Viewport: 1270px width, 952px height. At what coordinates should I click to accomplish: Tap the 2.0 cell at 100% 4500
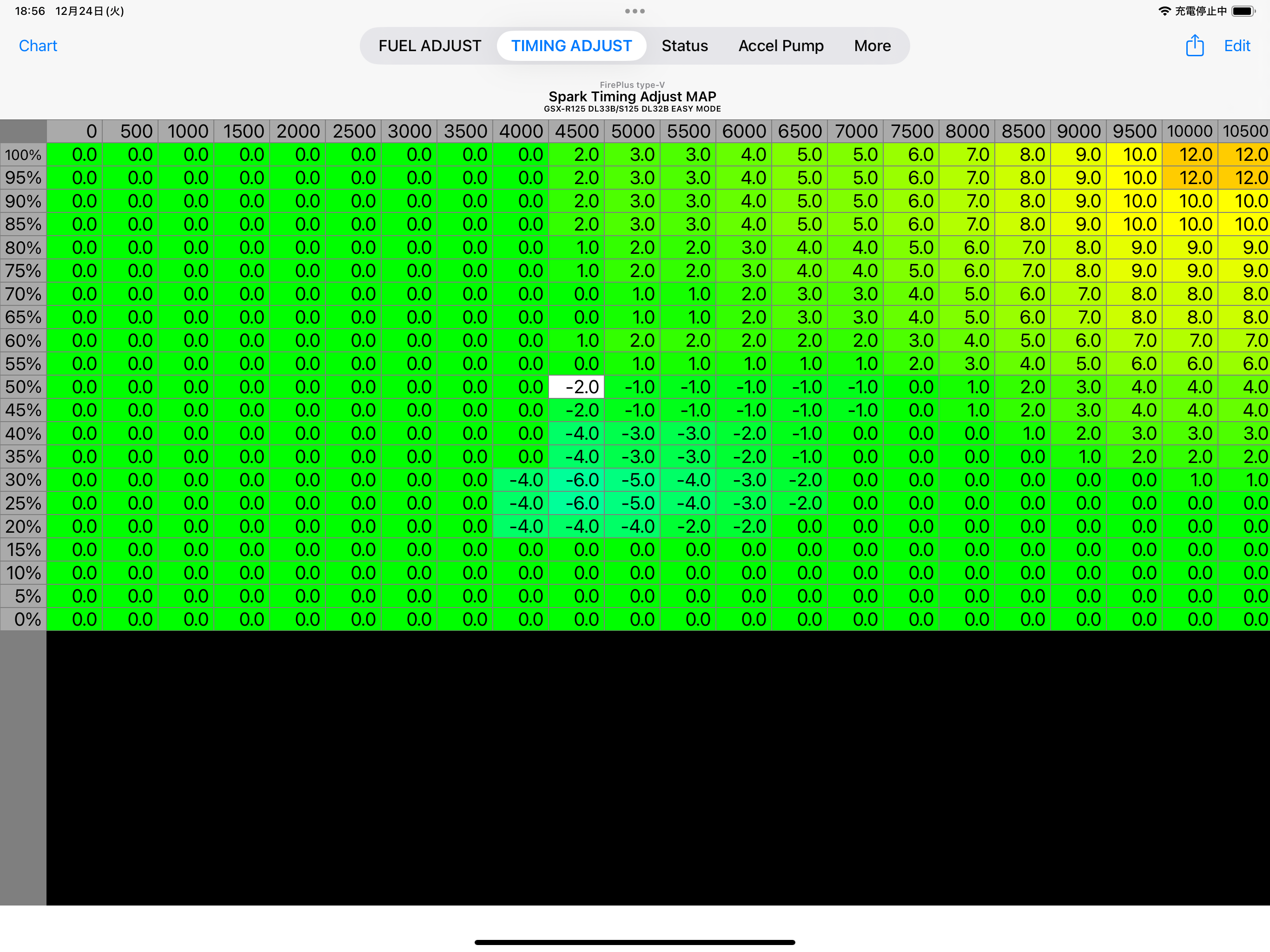(576, 155)
